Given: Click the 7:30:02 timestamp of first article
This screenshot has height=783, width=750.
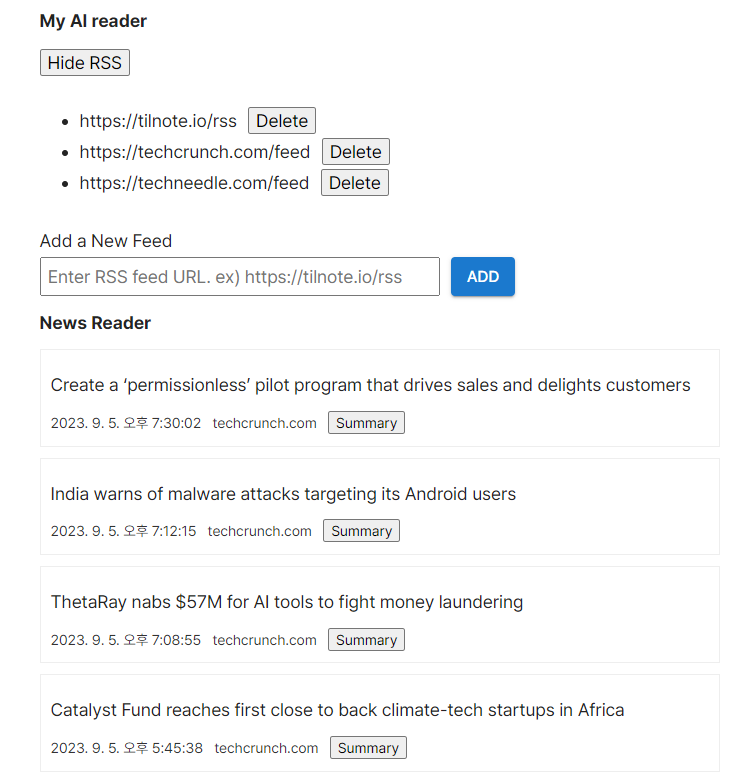Looking at the screenshot, I should 126,423.
